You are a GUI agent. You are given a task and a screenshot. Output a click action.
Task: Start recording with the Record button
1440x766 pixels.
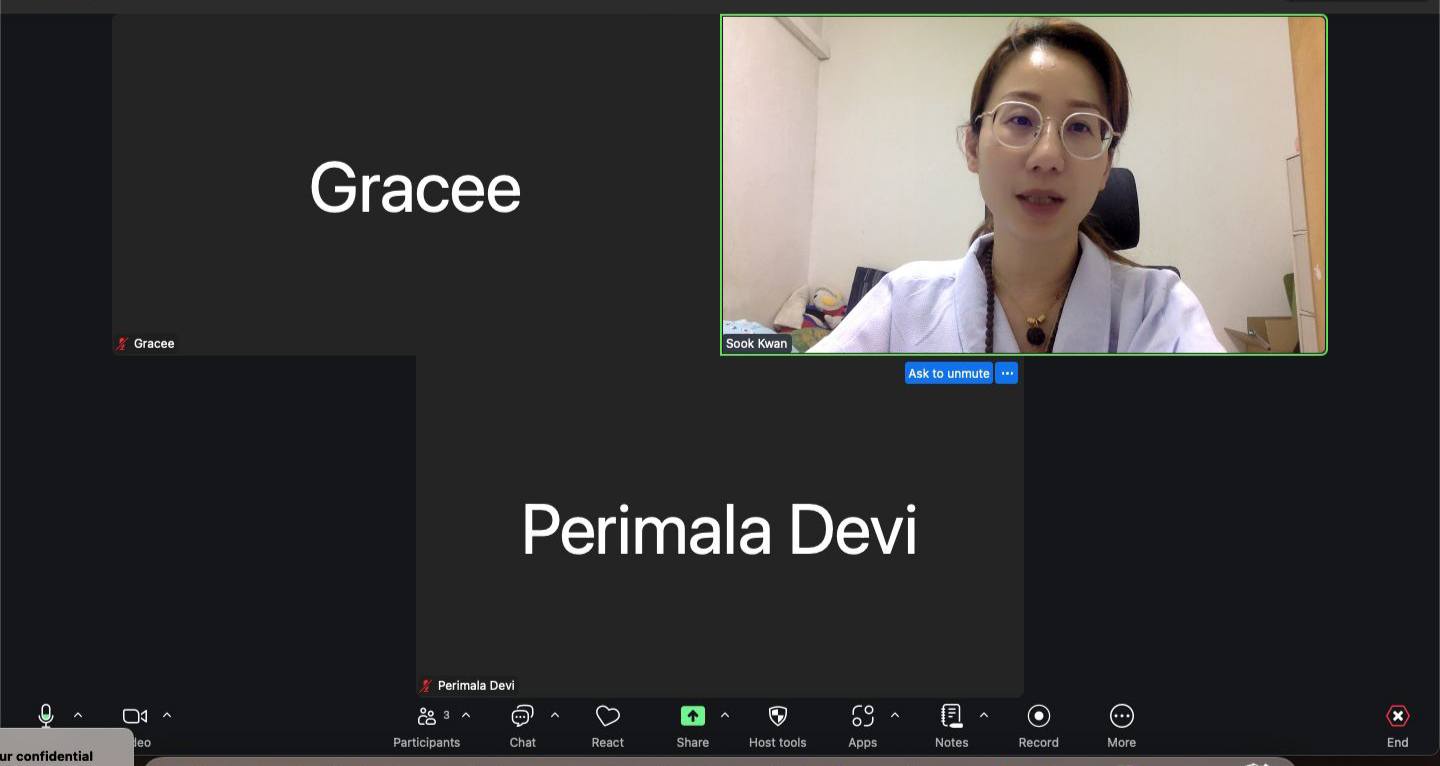click(1038, 717)
